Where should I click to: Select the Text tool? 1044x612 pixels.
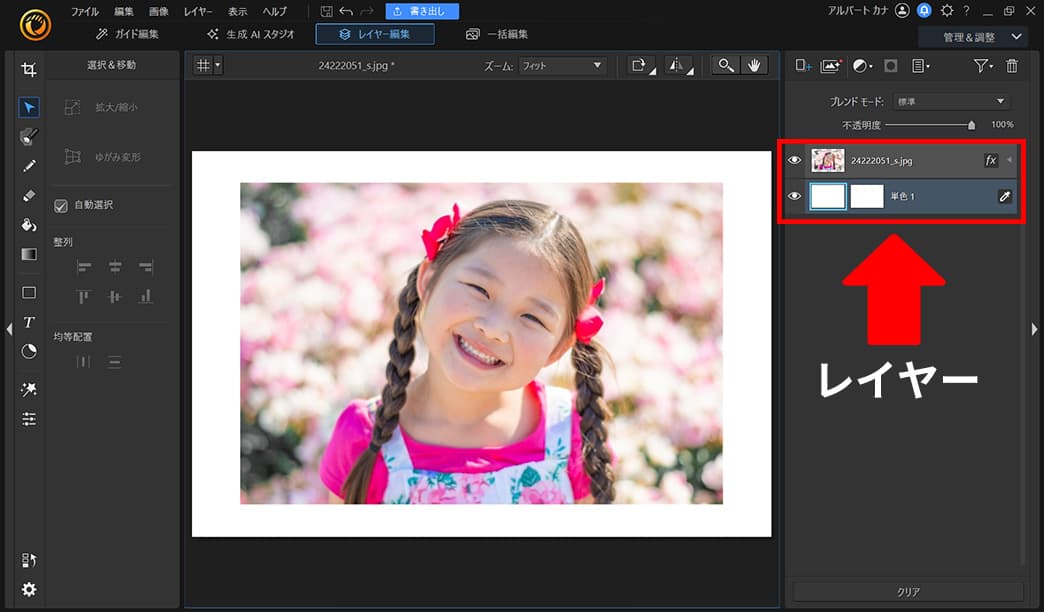(29, 322)
